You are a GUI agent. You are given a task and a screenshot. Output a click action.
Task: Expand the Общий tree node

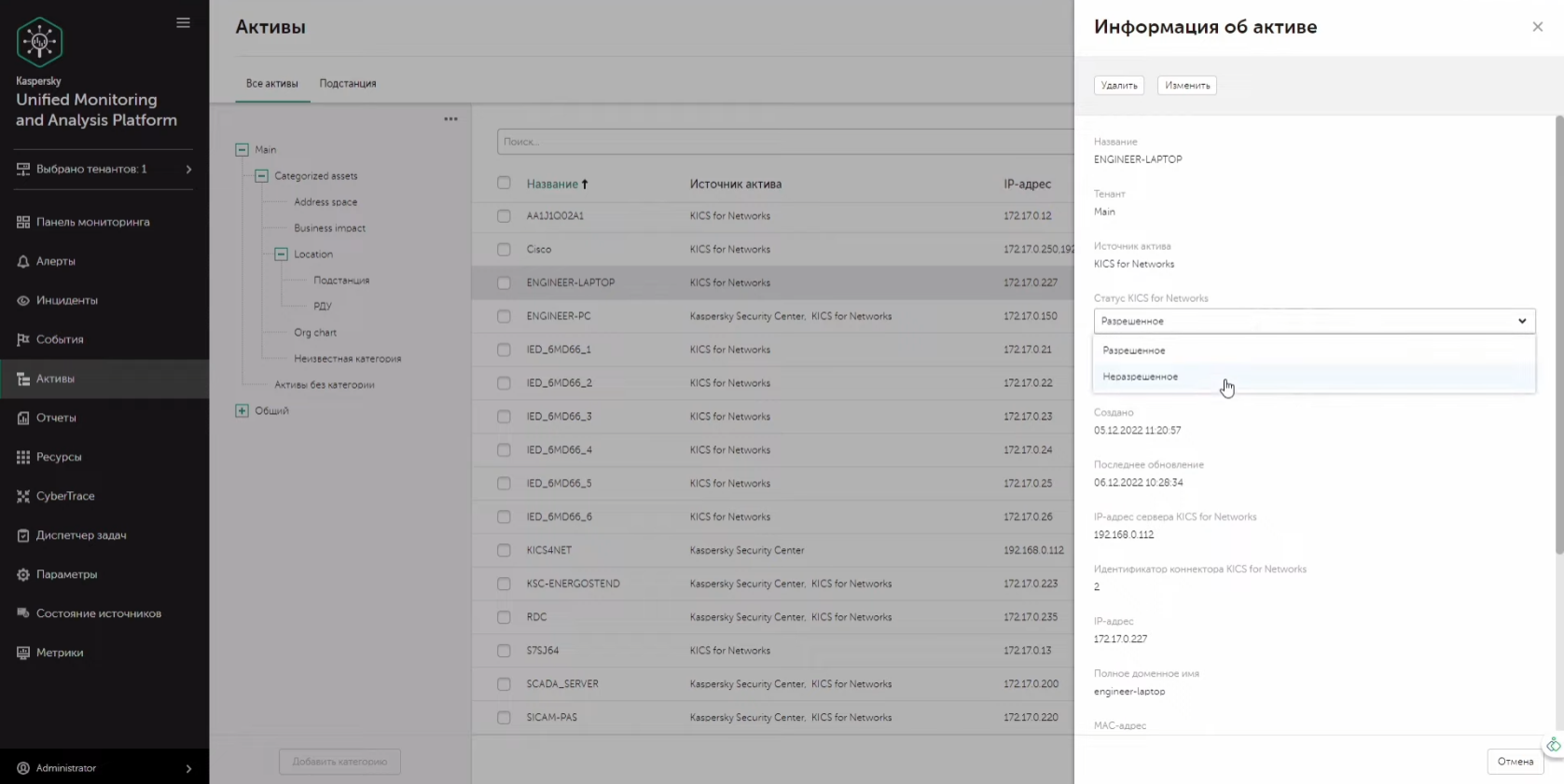coord(242,411)
